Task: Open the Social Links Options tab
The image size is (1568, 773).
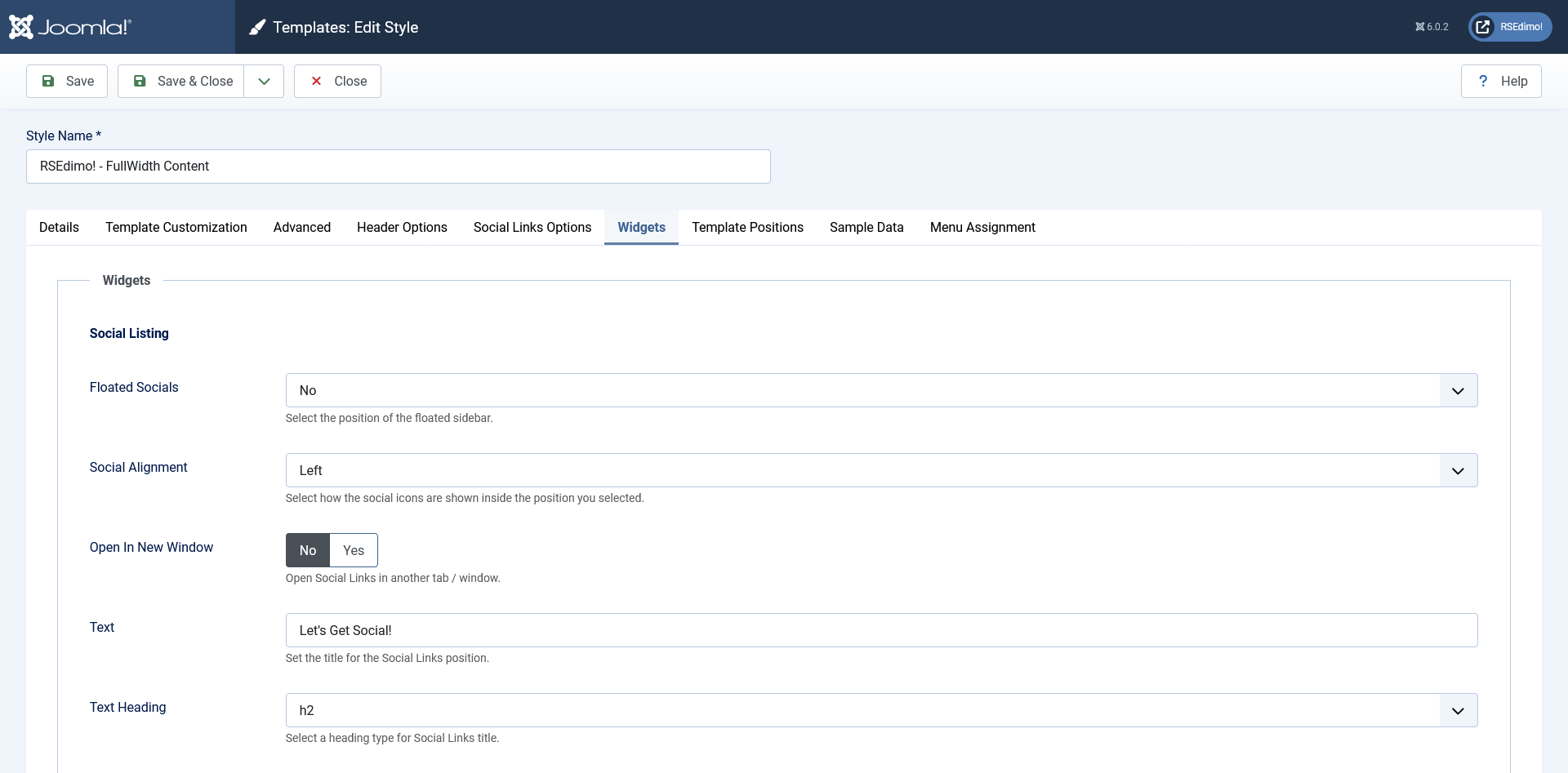Action: click(532, 227)
